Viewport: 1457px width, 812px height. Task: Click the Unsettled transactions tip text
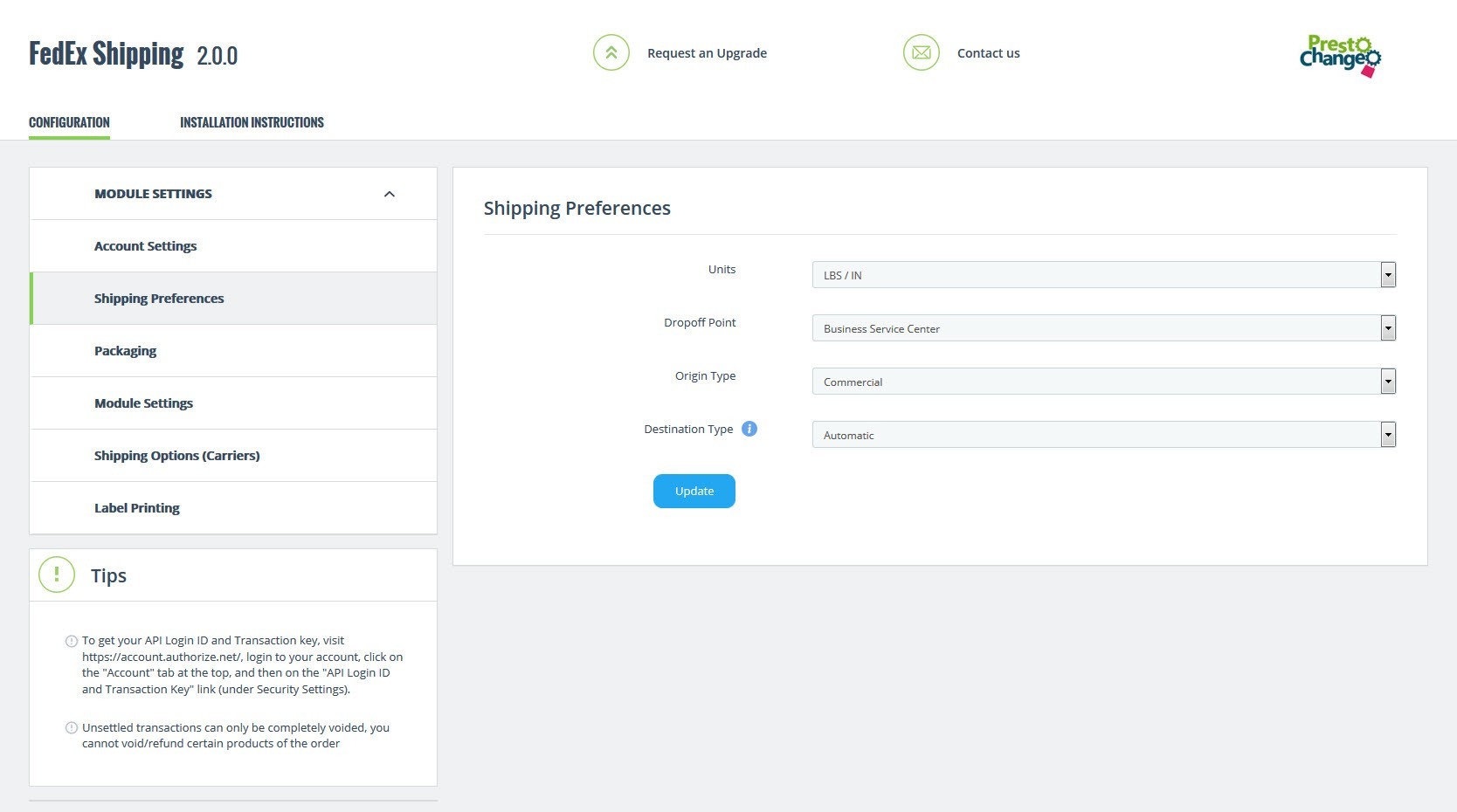coord(236,735)
